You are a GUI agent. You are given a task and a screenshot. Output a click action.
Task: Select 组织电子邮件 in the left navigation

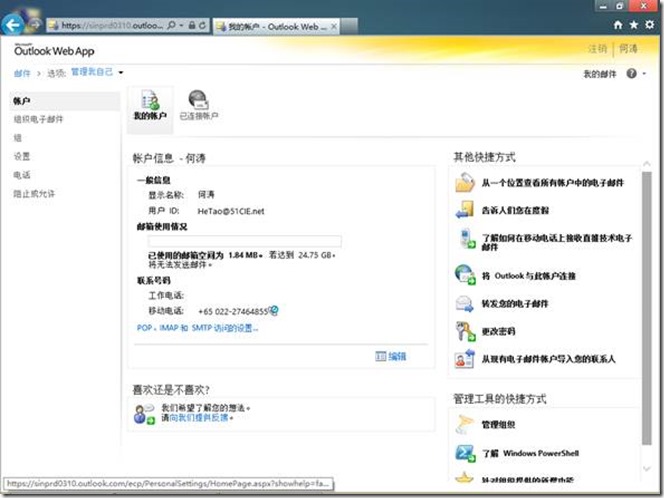point(38,119)
